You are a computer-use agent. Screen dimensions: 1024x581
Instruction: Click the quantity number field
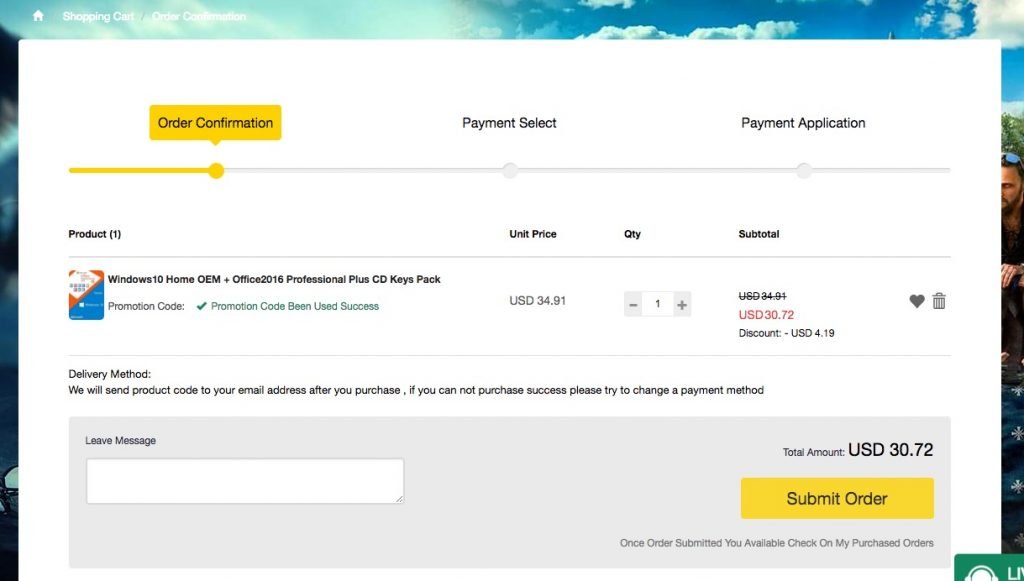tap(658, 304)
